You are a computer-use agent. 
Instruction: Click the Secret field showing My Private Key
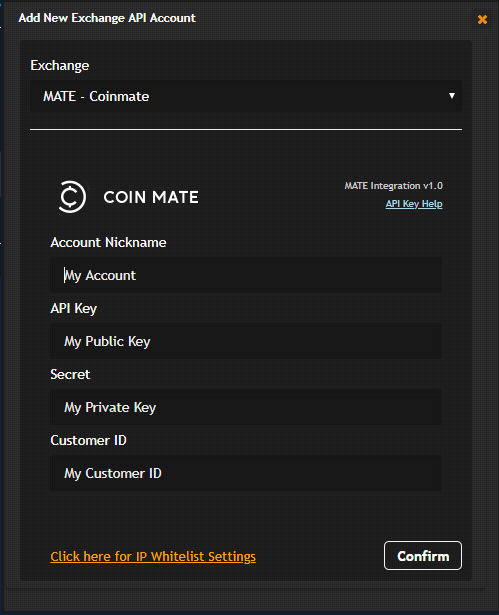[246, 407]
